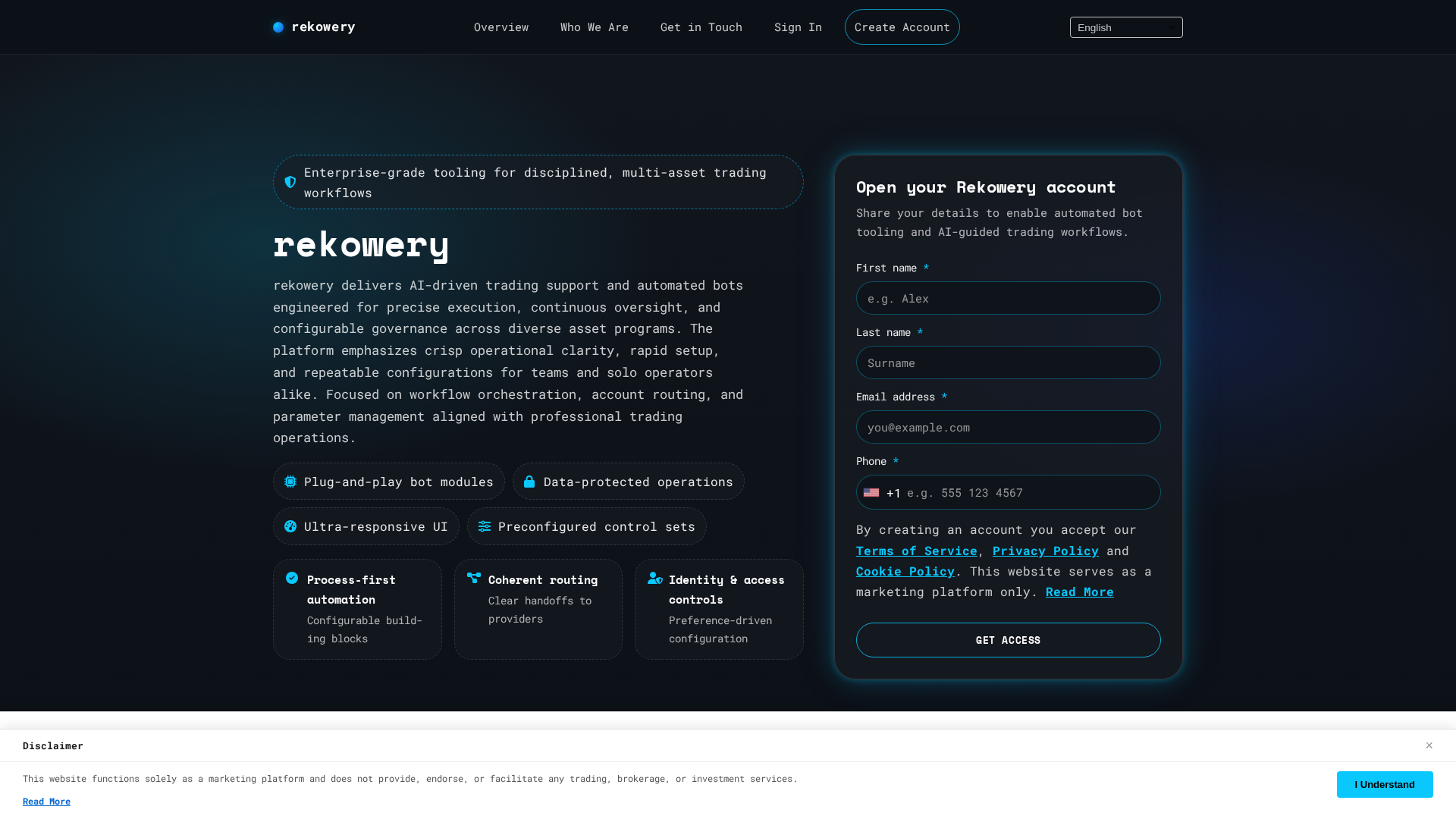Image resolution: width=1456 pixels, height=819 pixels.
Task: Click the user-shield icon on Identity & access controls
Action: 655,578
